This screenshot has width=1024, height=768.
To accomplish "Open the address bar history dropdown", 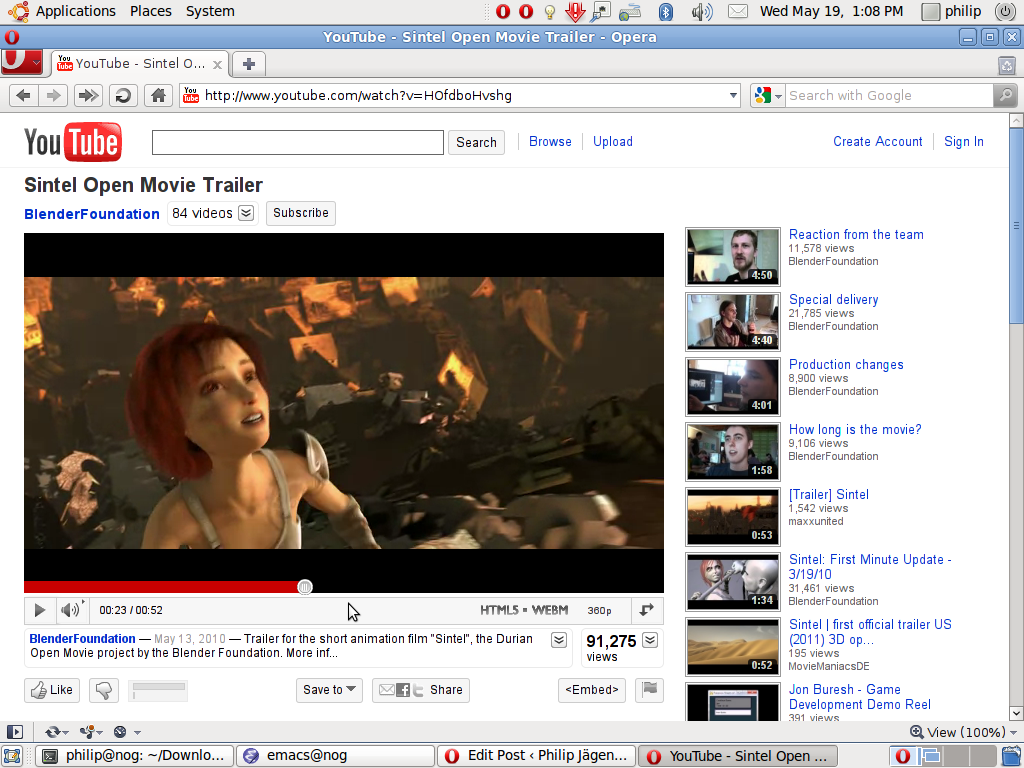I will 733,96.
